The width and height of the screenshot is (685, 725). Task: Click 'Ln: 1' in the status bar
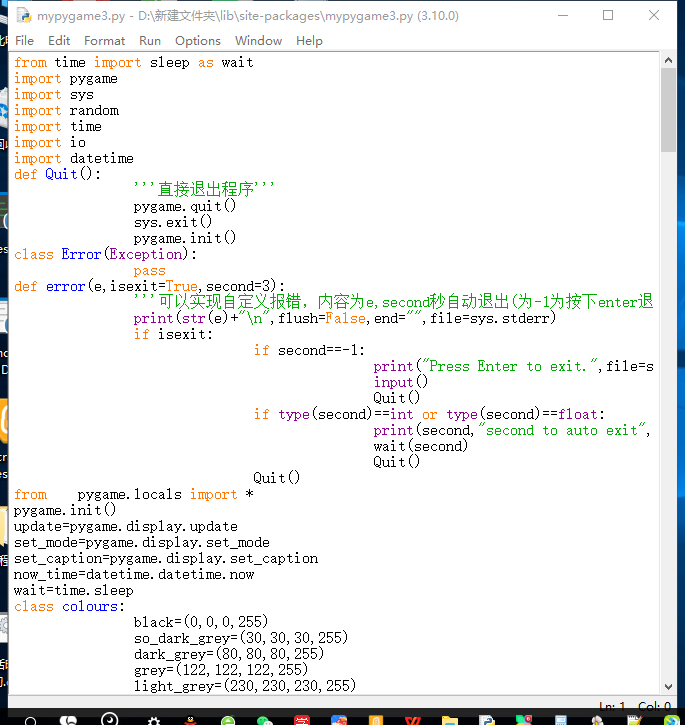[x=612, y=706]
